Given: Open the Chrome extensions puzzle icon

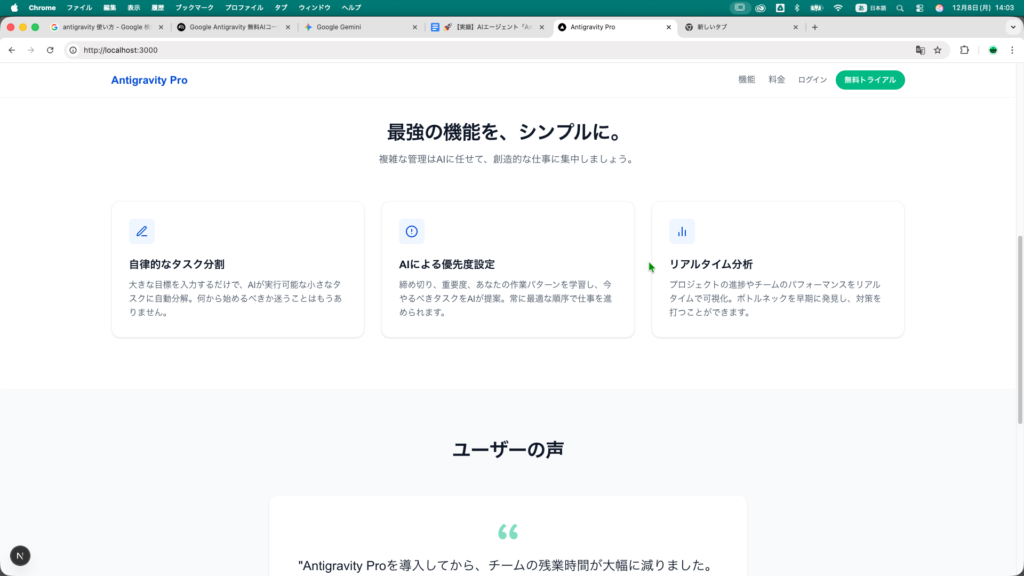Looking at the screenshot, I should 965,50.
